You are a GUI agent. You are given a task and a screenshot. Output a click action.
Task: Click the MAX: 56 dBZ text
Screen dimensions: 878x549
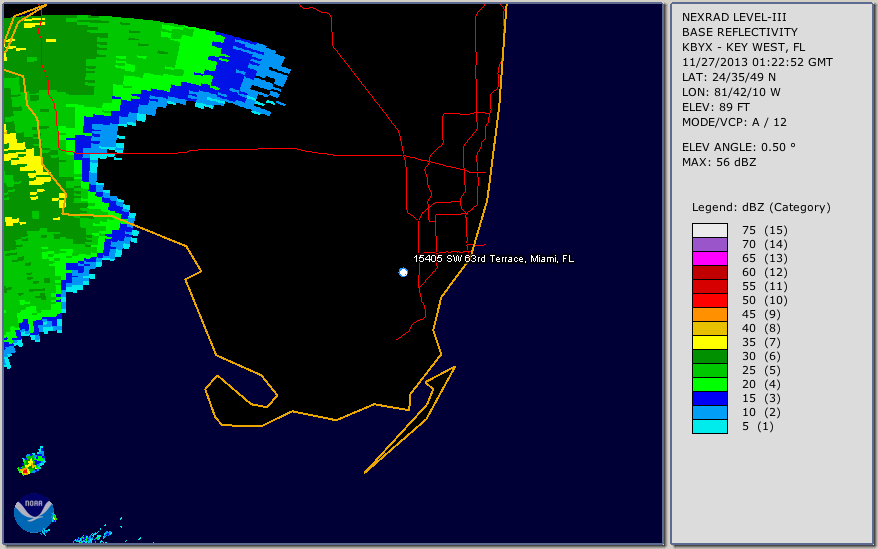tap(719, 162)
